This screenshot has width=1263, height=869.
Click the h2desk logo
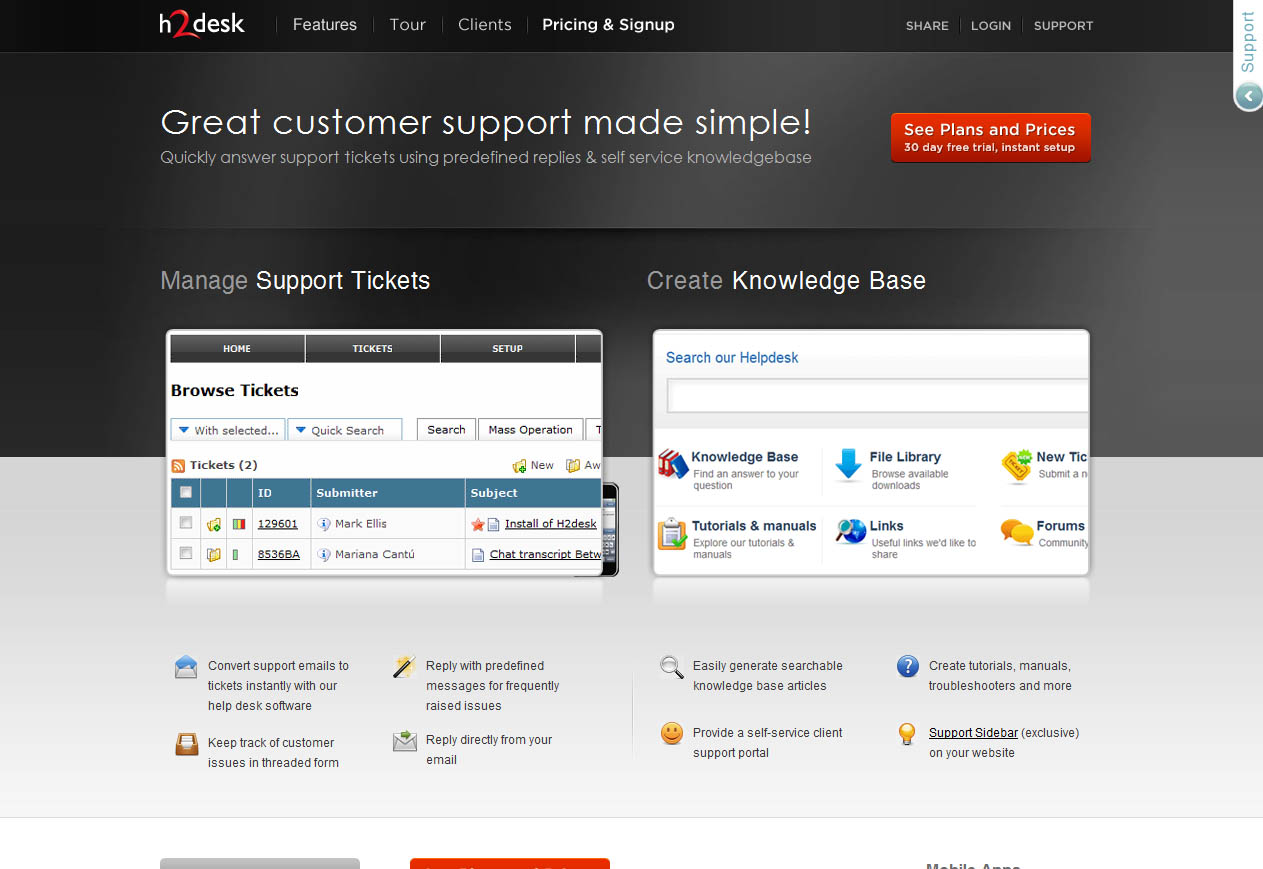pyautogui.click(x=202, y=24)
